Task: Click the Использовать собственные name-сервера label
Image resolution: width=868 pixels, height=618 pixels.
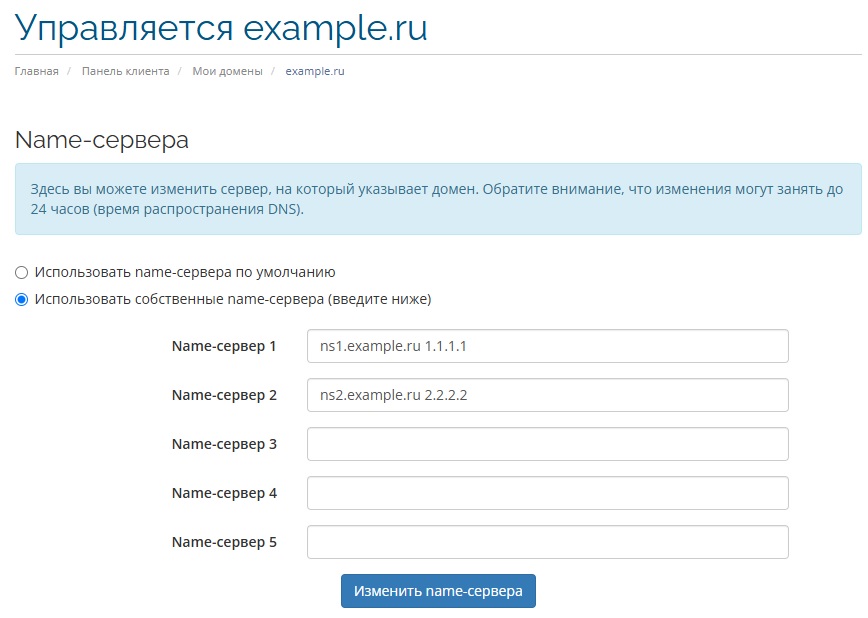Action: click(x=233, y=300)
